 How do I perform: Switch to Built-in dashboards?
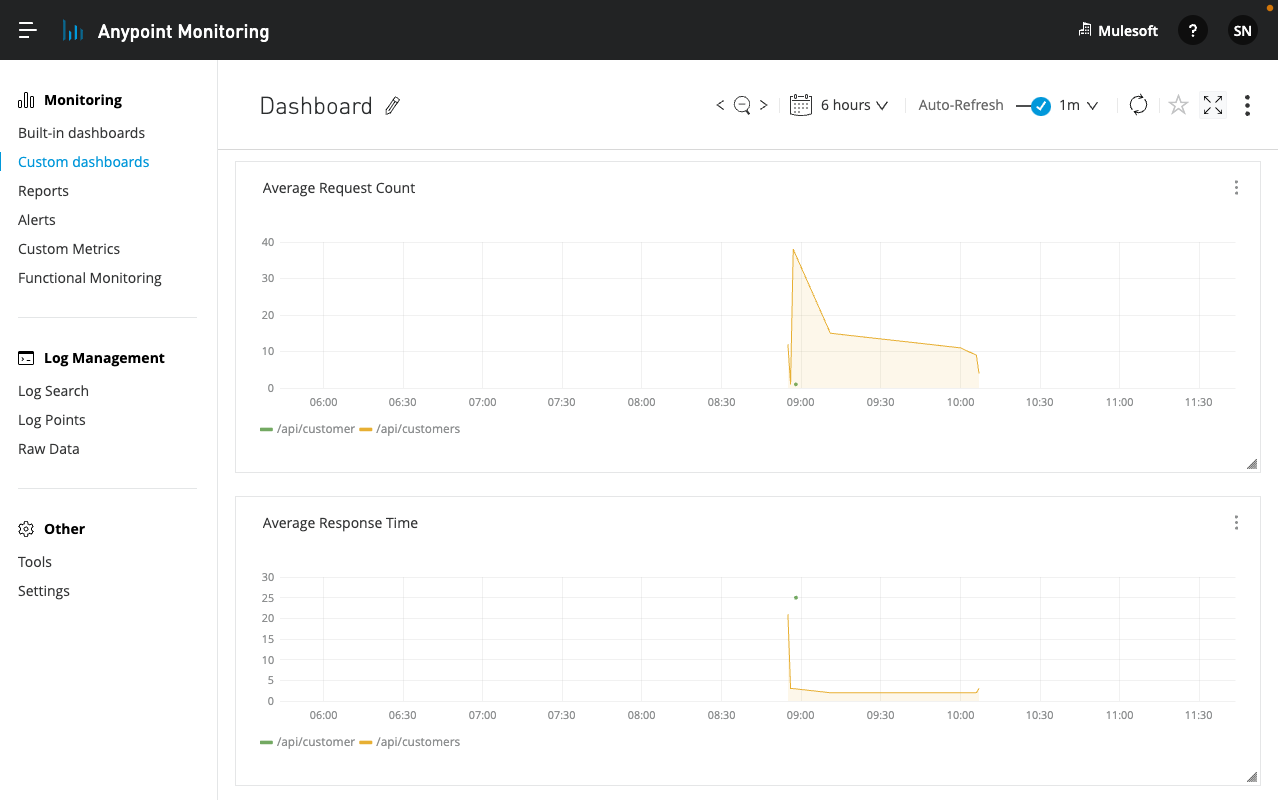81,132
